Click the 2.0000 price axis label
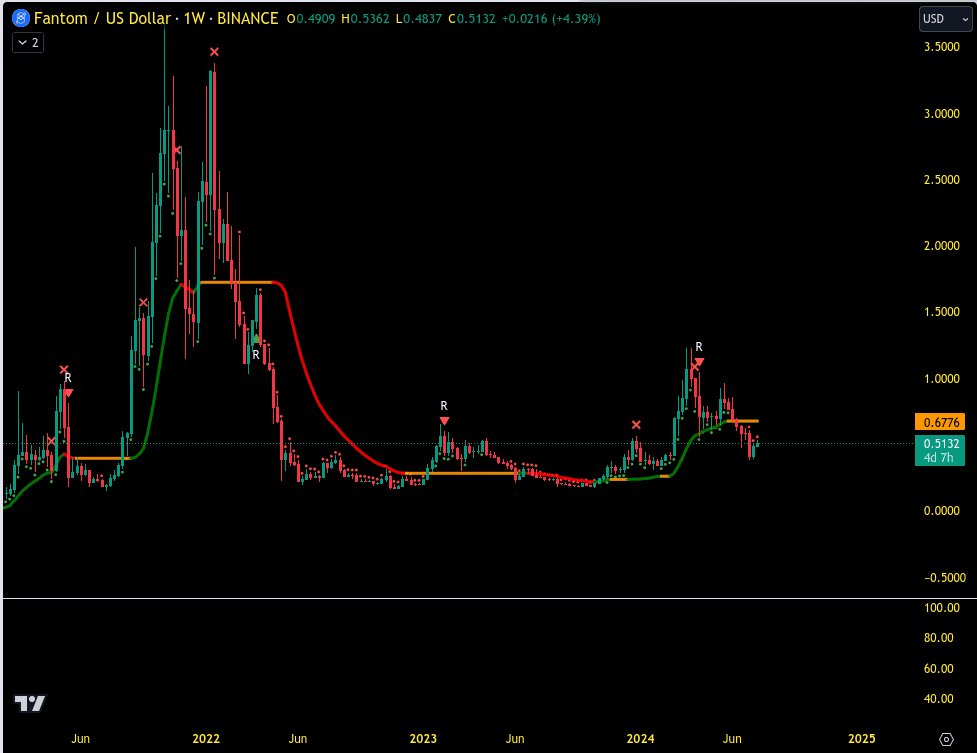Viewport: 977px width, 753px height. [941, 246]
